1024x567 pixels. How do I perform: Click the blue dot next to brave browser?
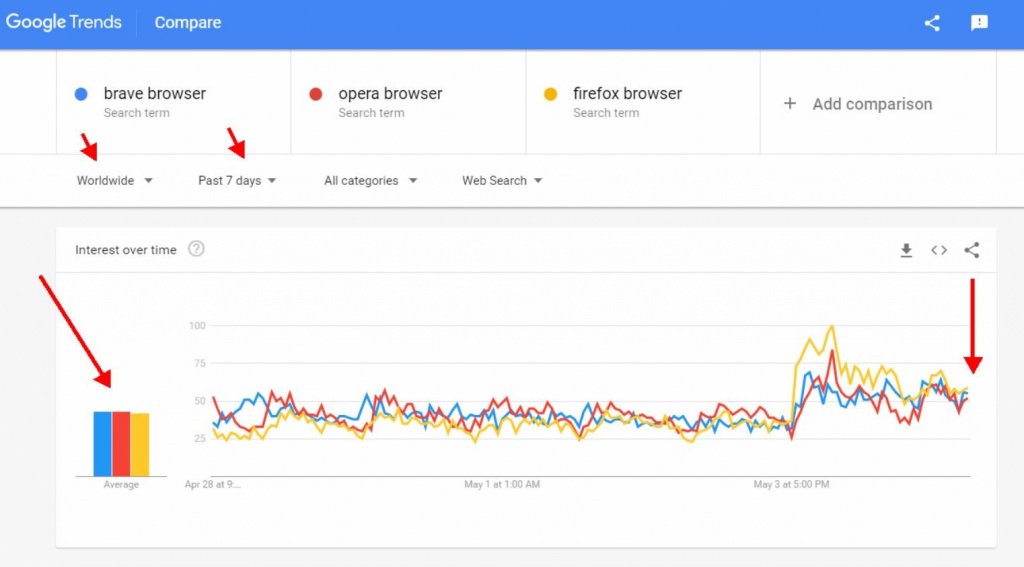[81, 94]
